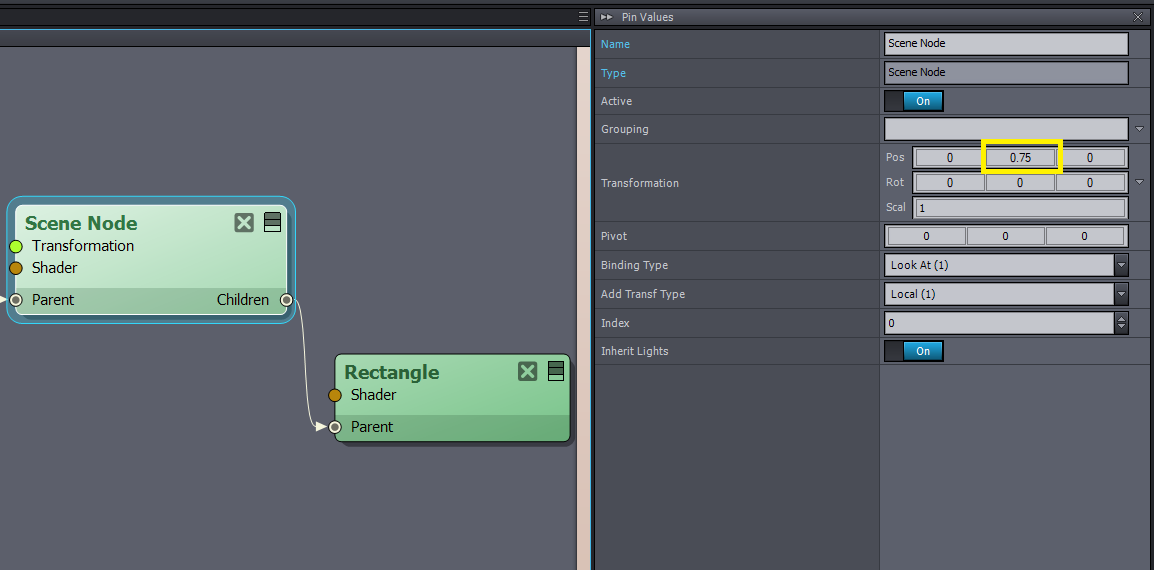Select the Rectangle node title

coord(392,372)
